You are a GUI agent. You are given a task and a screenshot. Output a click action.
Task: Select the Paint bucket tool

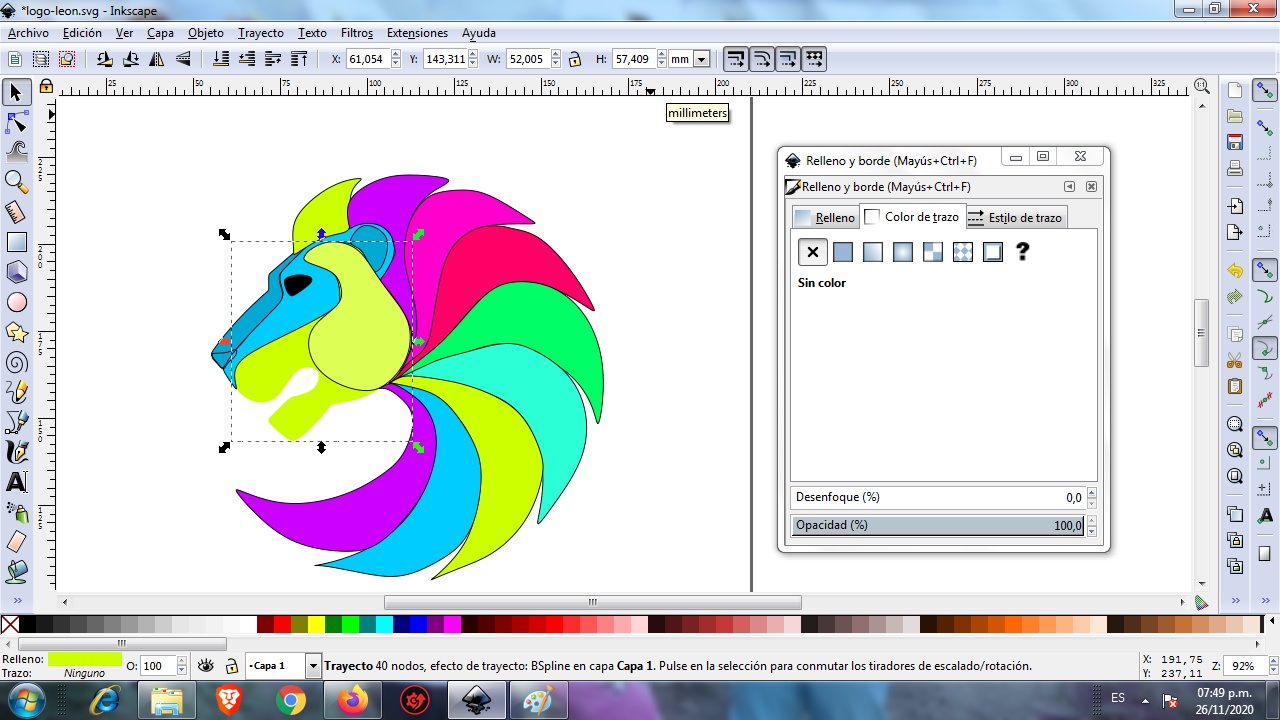click(x=16, y=572)
